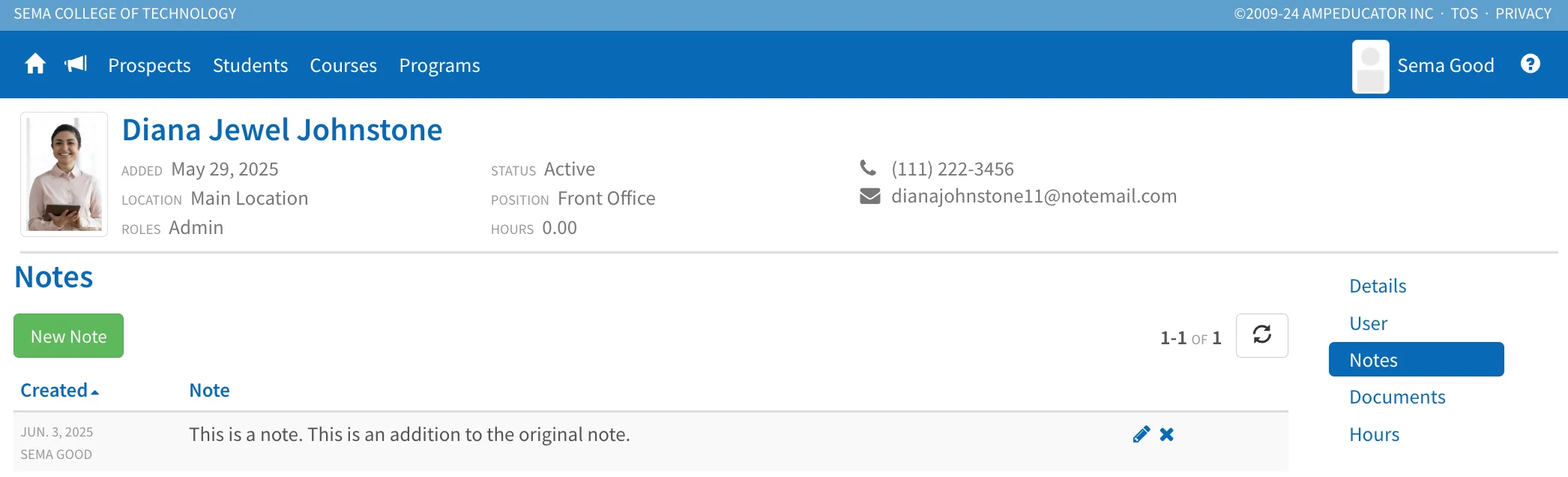Click the Notes section heading

[54, 277]
